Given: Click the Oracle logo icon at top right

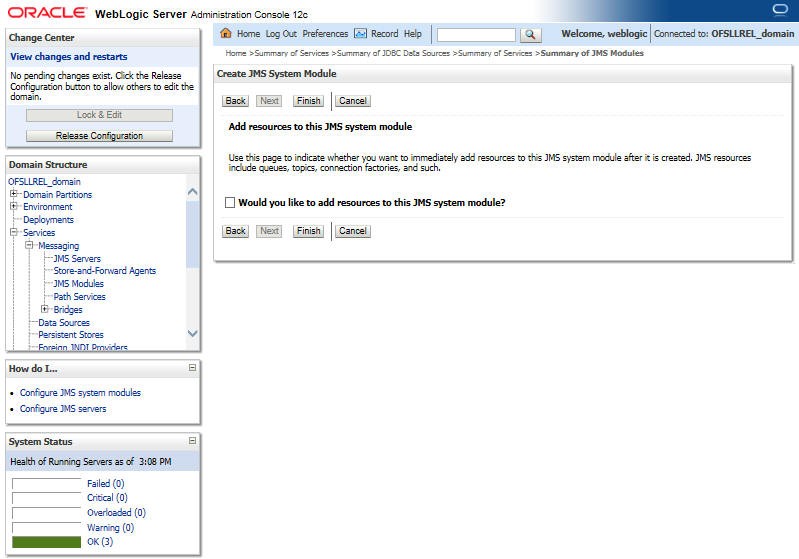Looking at the screenshot, I should click(x=780, y=10).
